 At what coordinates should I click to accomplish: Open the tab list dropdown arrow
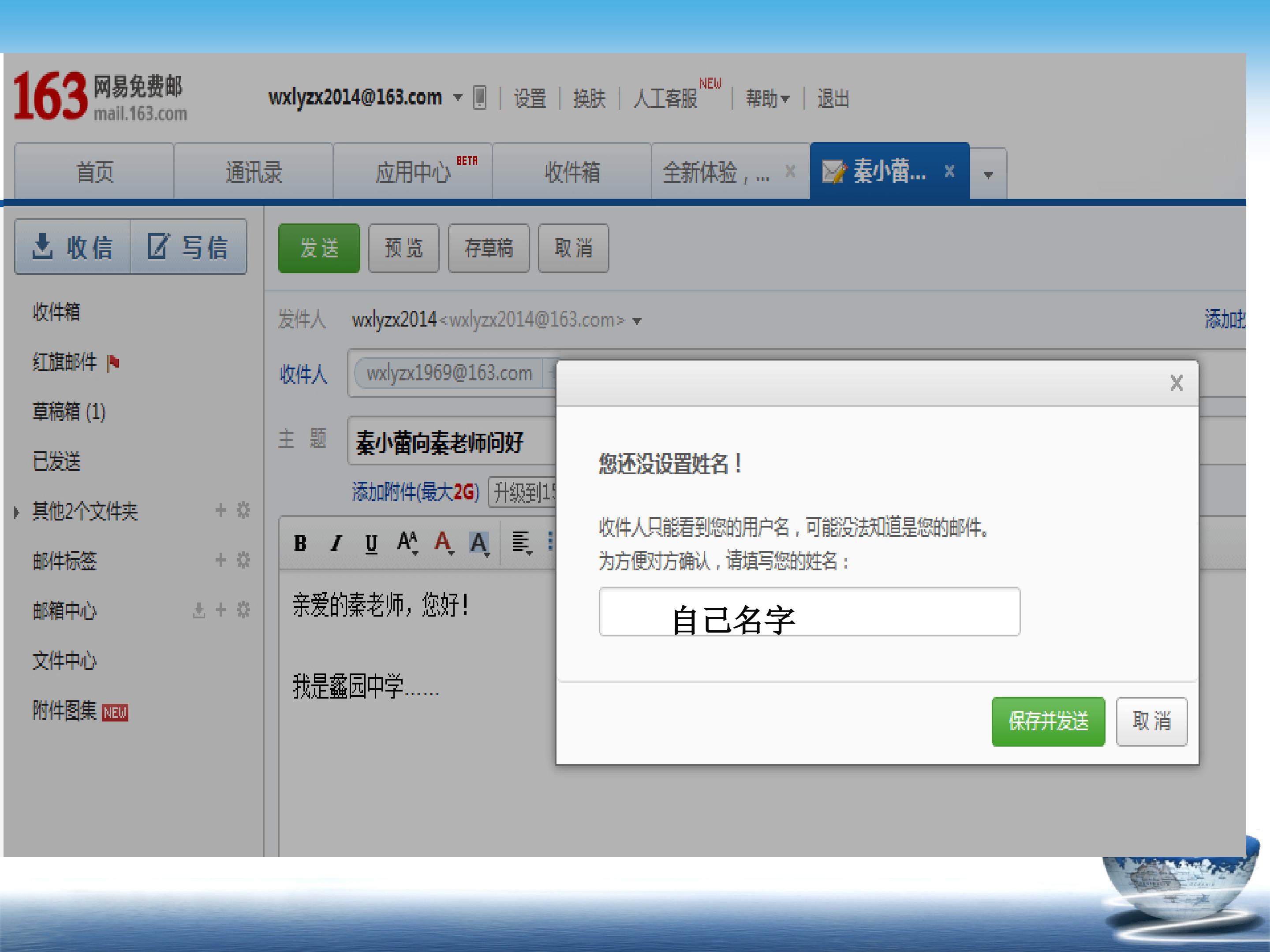[988, 174]
